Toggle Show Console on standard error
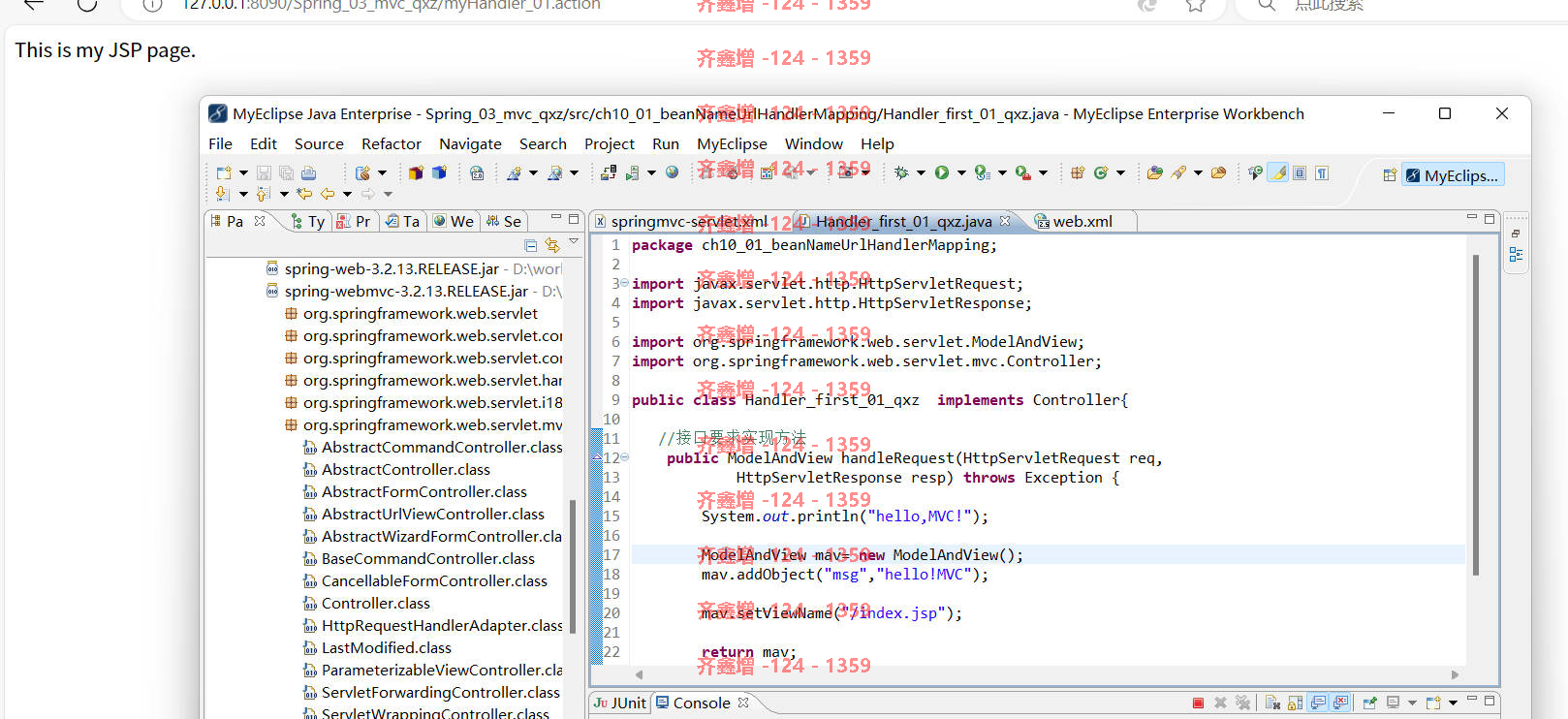The height and width of the screenshot is (719, 1568). 1341,703
